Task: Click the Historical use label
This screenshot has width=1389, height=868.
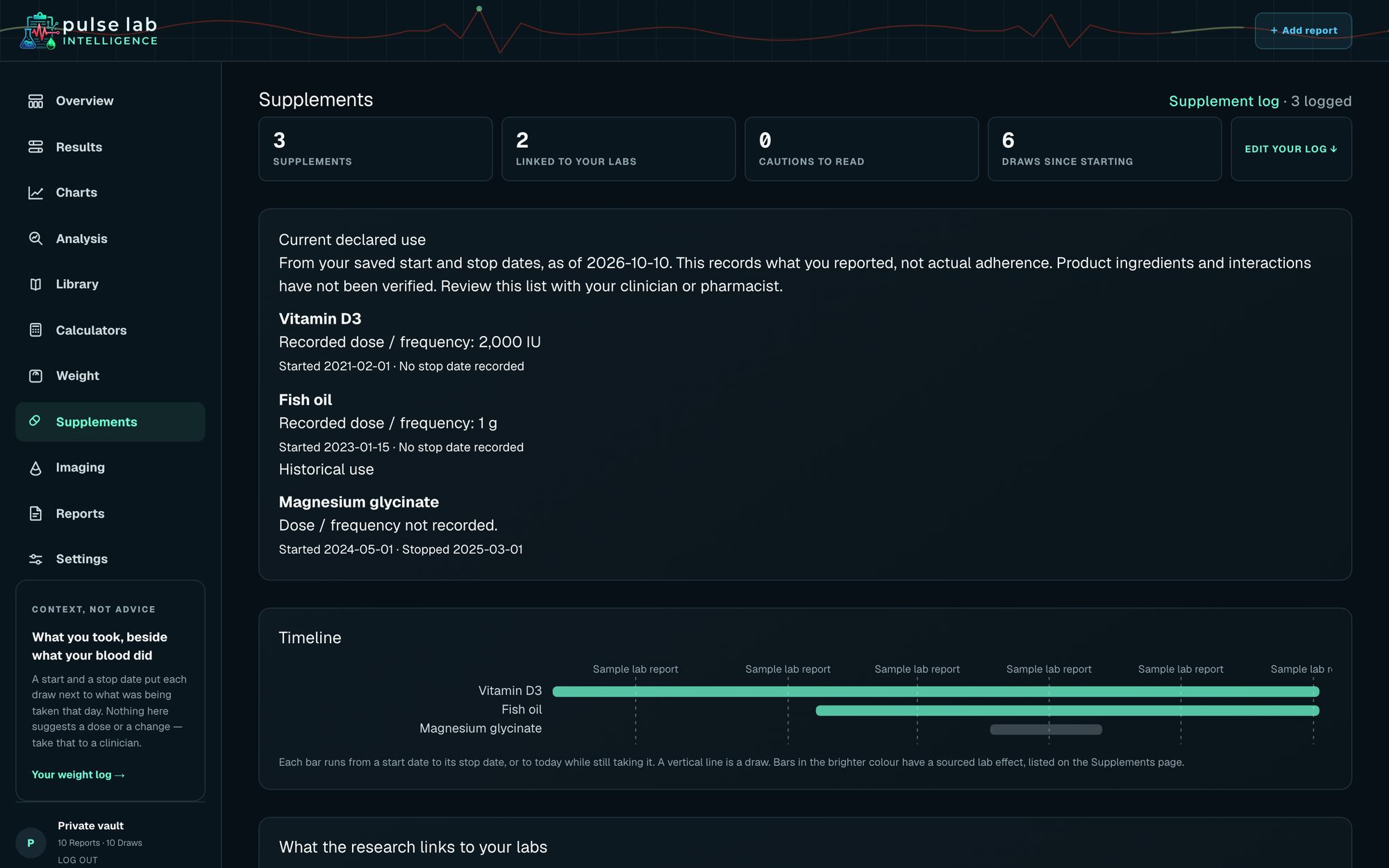Action: [x=326, y=469]
